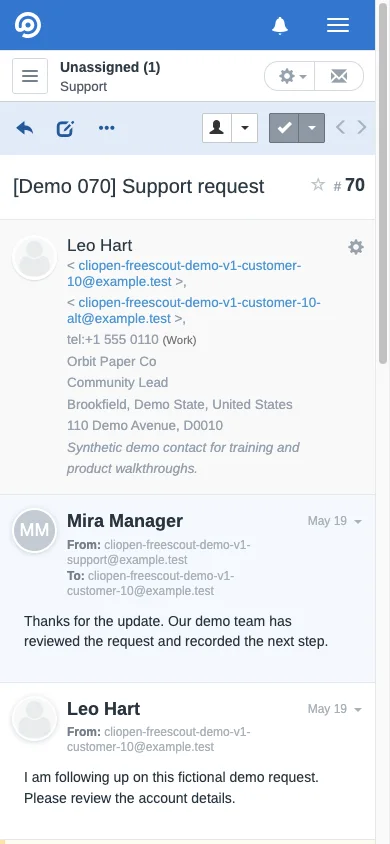Go to next conversation arrow
Screen dimensions: 390x844
tap(361, 128)
